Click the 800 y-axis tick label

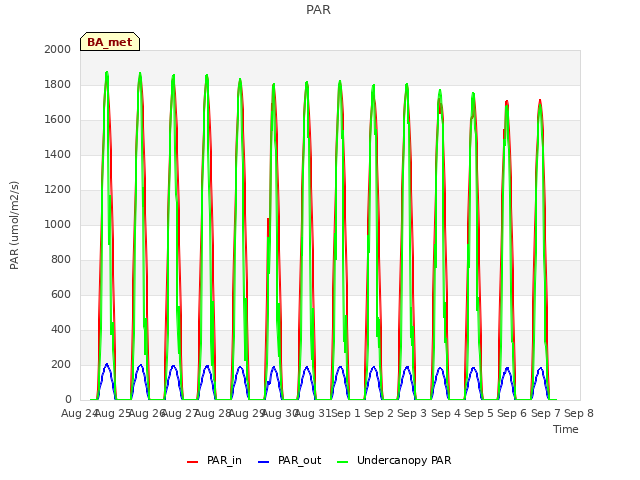61,260
